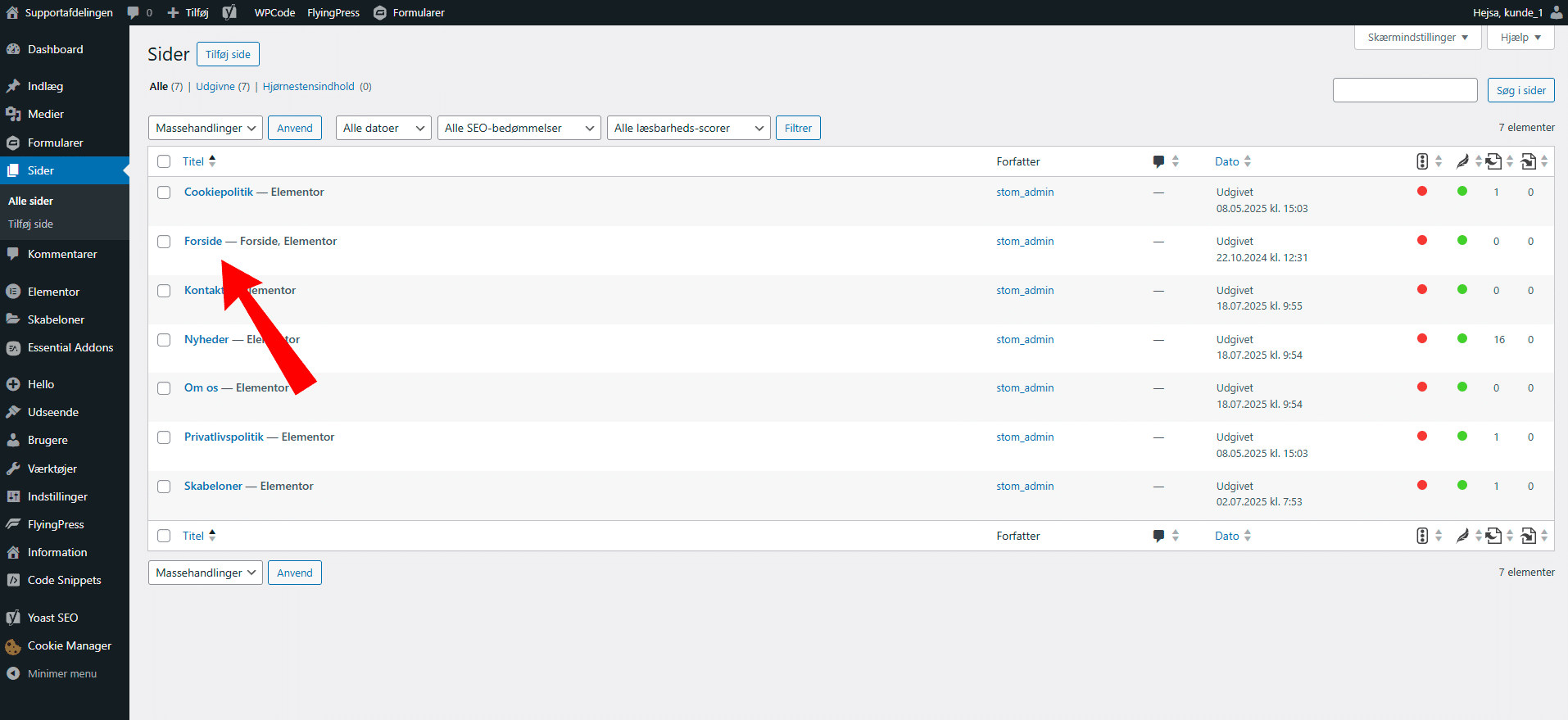Open Skabeloner in the sidebar
Screen dimensions: 1568x720
pos(56,319)
